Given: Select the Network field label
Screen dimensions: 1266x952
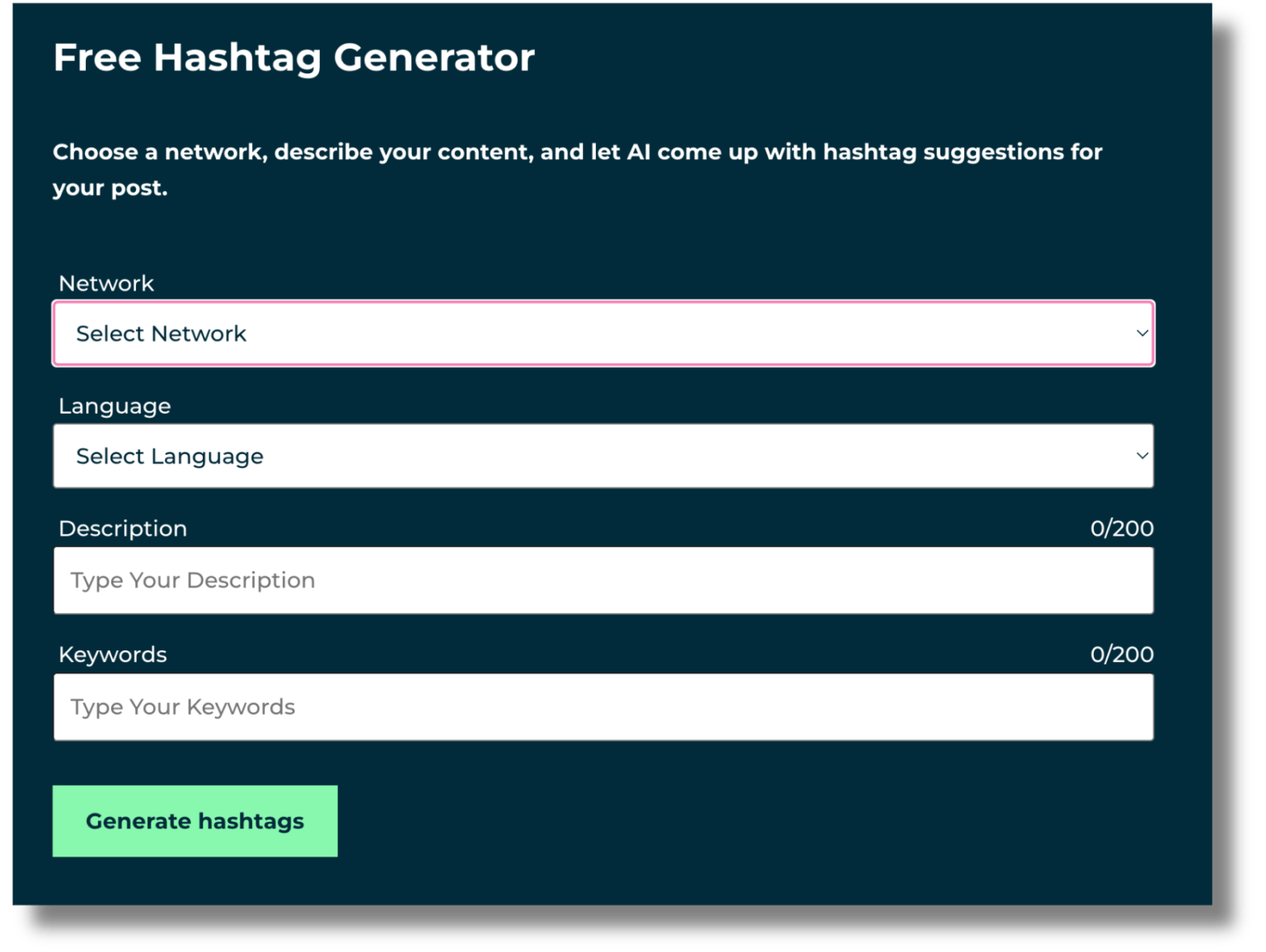Looking at the screenshot, I should coord(105,283).
